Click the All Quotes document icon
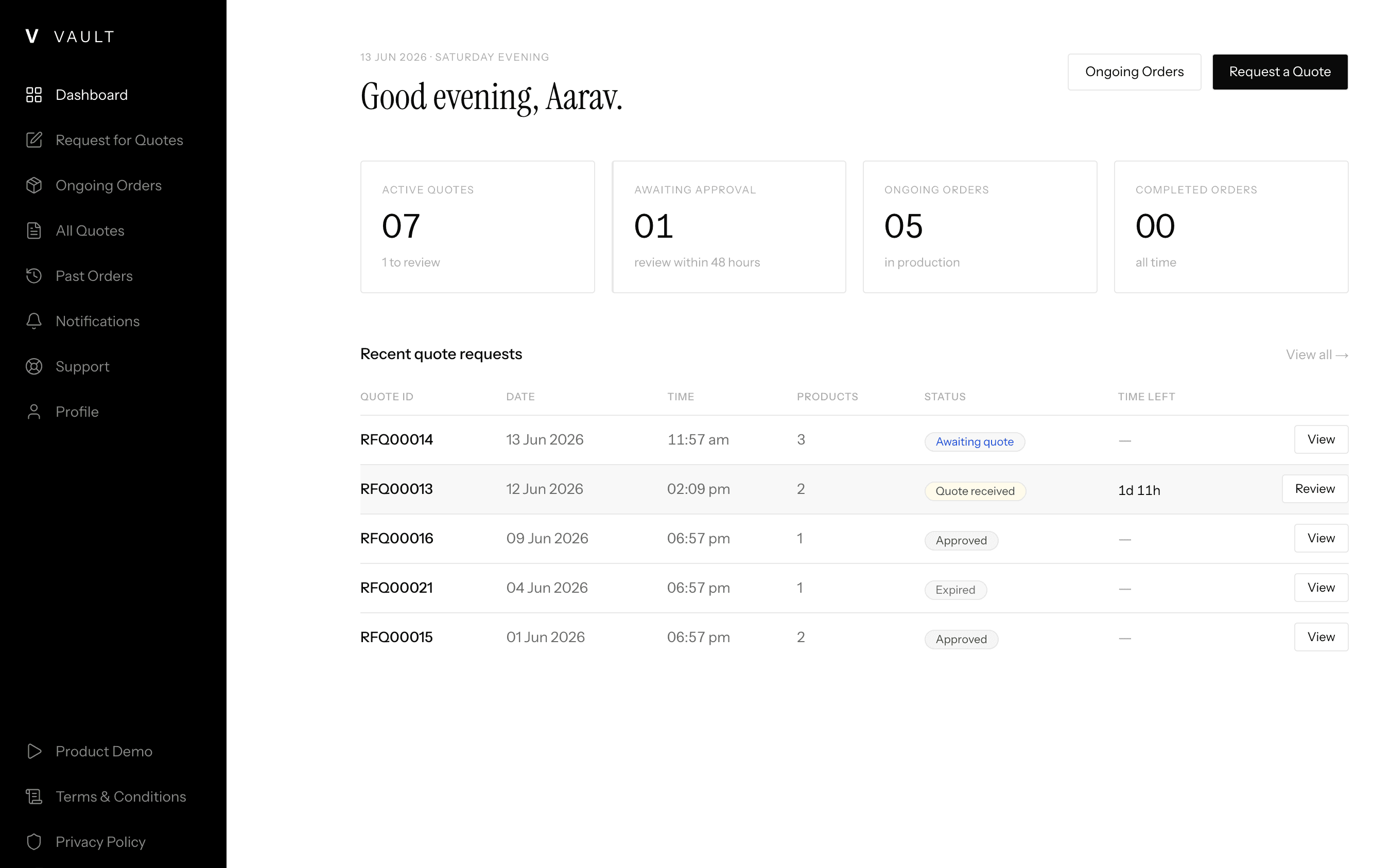1390x868 pixels. [34, 231]
